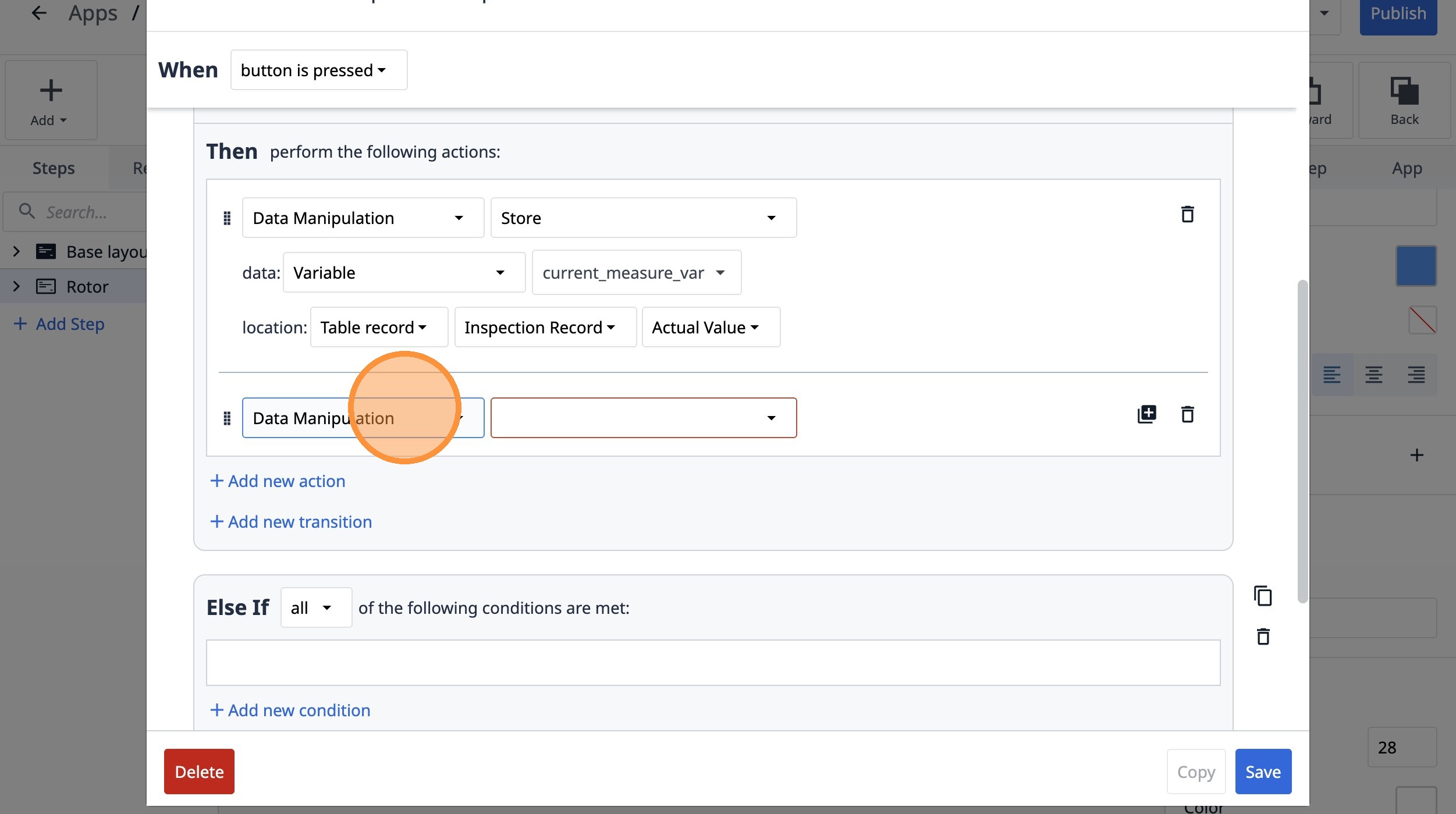This screenshot has height=814, width=1456.
Task: Duplicate the second Data Manipulation action
Action: pos(1146,414)
